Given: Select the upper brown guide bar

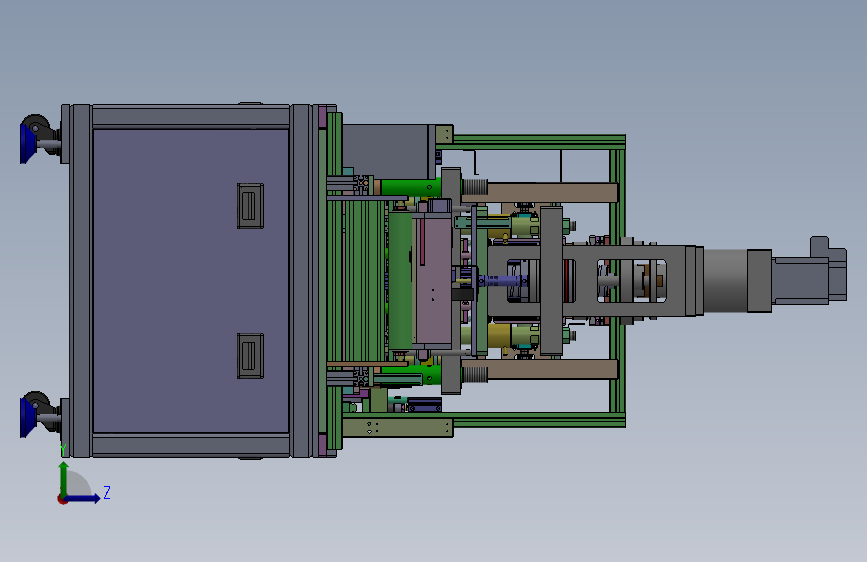Looking at the screenshot, I should [552, 192].
